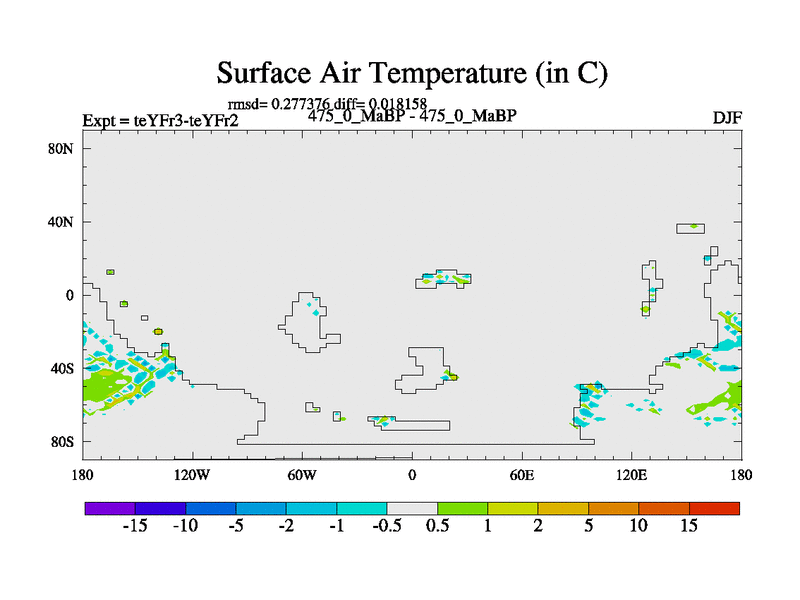Click the Expt = teYFr3-teYFr2 label
Image resolution: width=800 pixels, height=600 pixels.
[160, 122]
